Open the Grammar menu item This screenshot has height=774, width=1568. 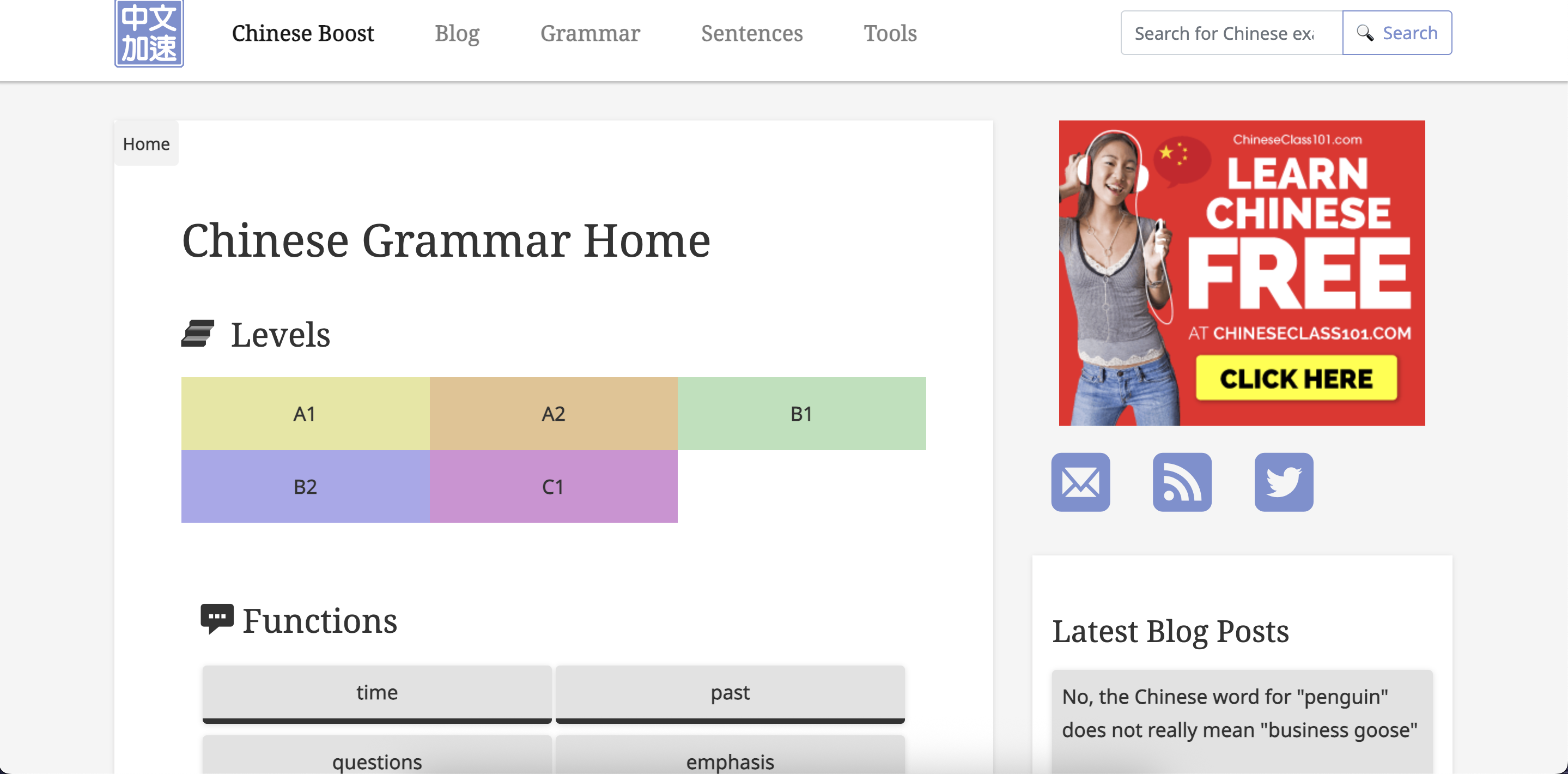click(590, 33)
